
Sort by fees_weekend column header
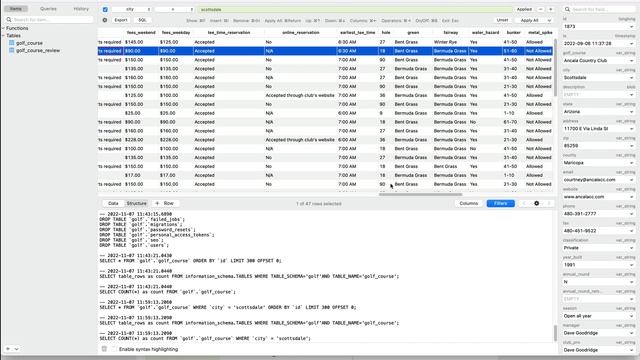point(141,32)
